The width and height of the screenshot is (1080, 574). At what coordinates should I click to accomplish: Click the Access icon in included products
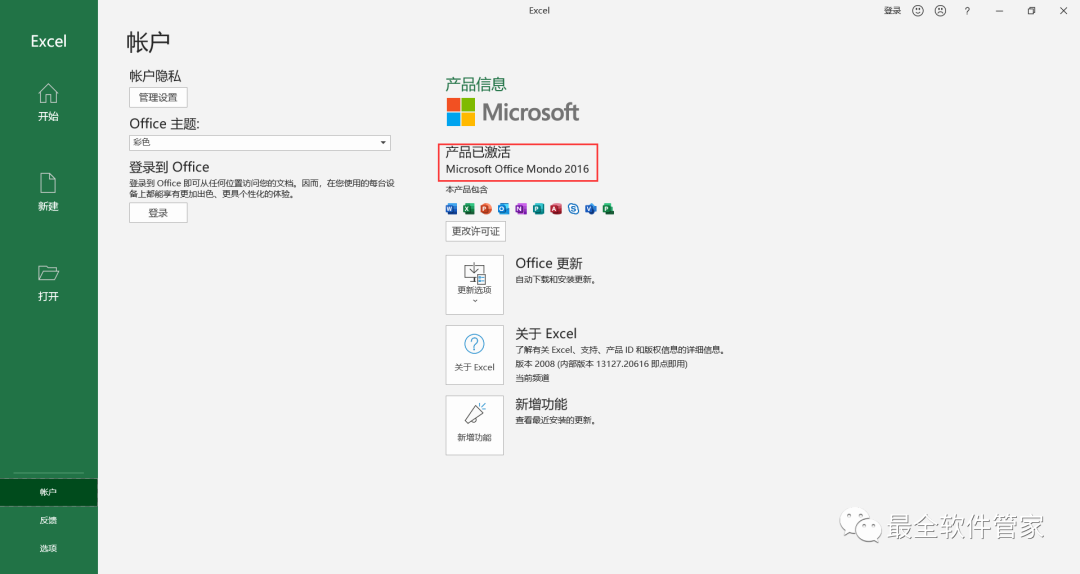click(x=556, y=209)
